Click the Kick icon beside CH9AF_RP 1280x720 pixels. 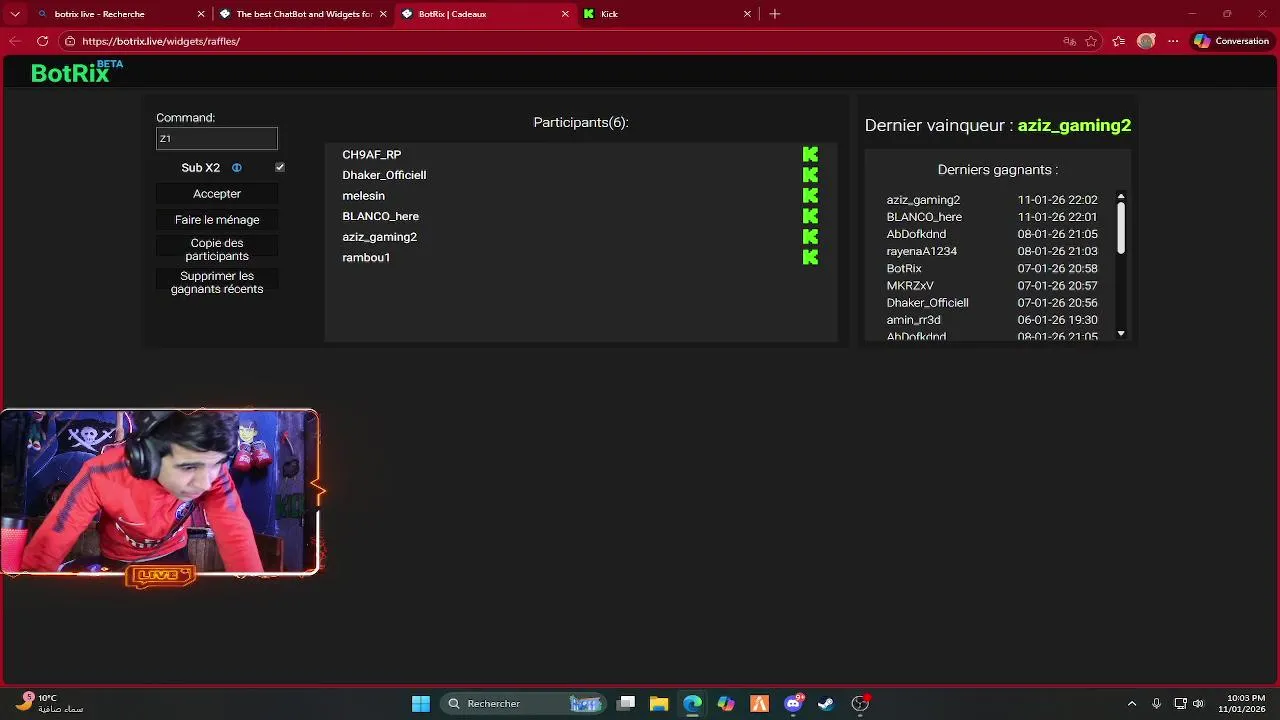pos(810,154)
